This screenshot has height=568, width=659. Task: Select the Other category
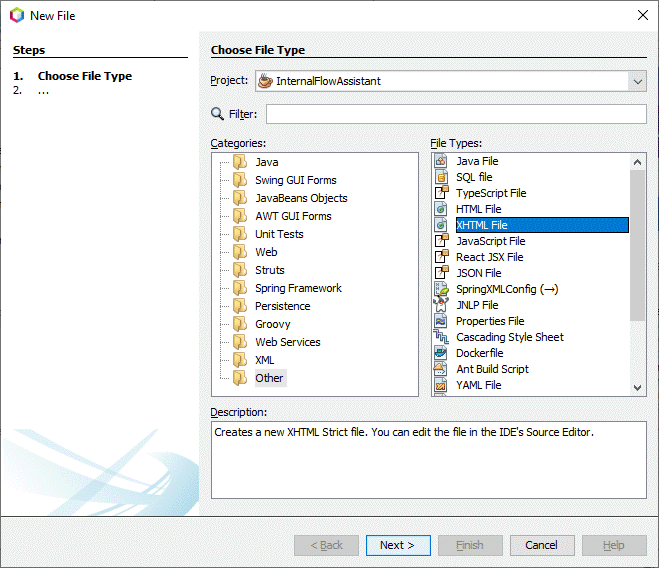coord(269,378)
